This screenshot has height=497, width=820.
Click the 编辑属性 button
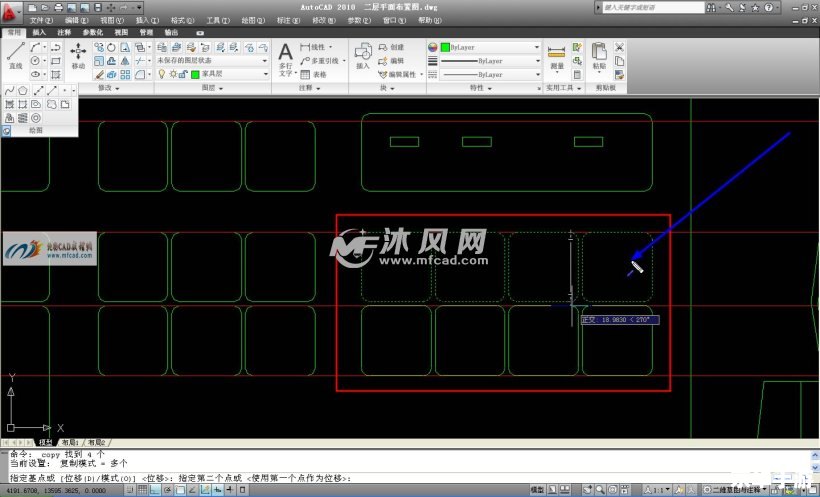tap(397, 75)
